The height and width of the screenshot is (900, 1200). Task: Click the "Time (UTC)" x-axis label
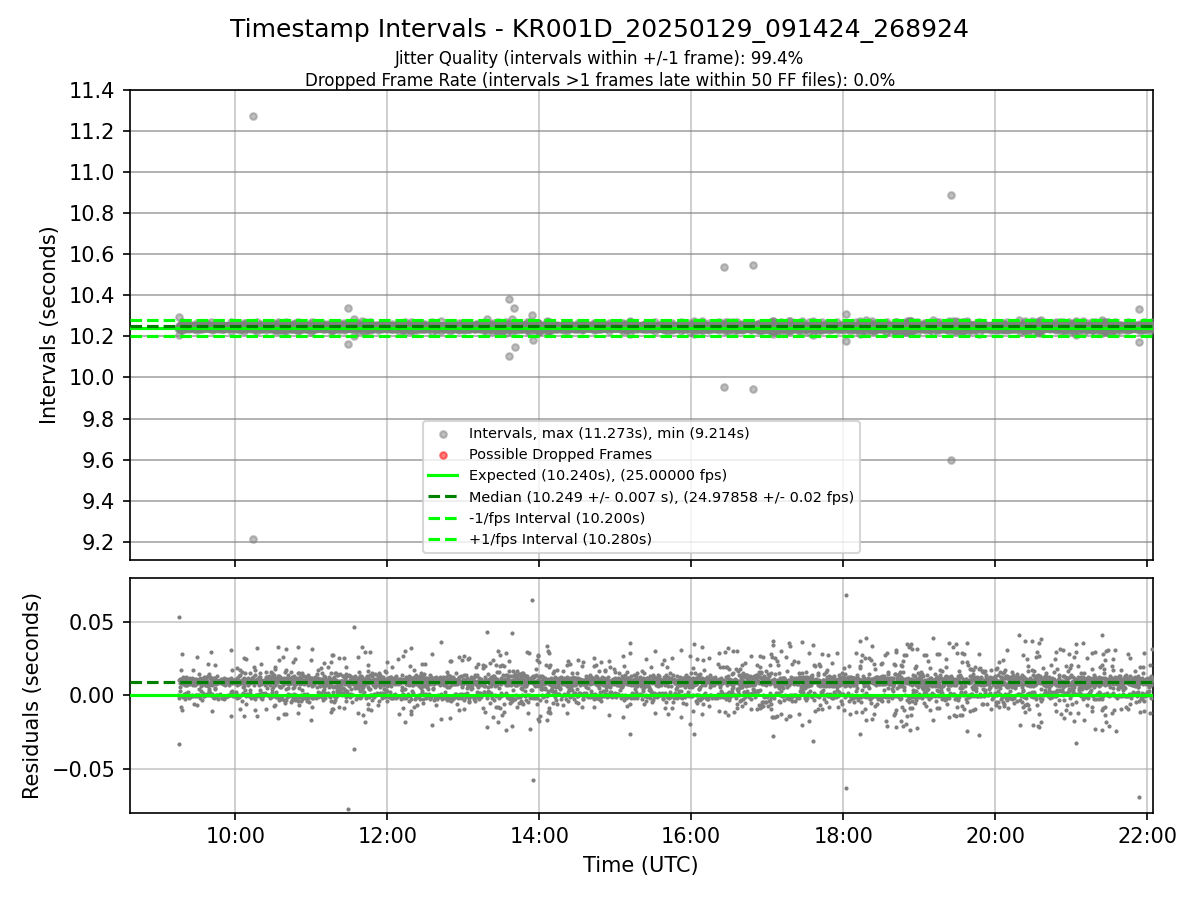pos(641,865)
